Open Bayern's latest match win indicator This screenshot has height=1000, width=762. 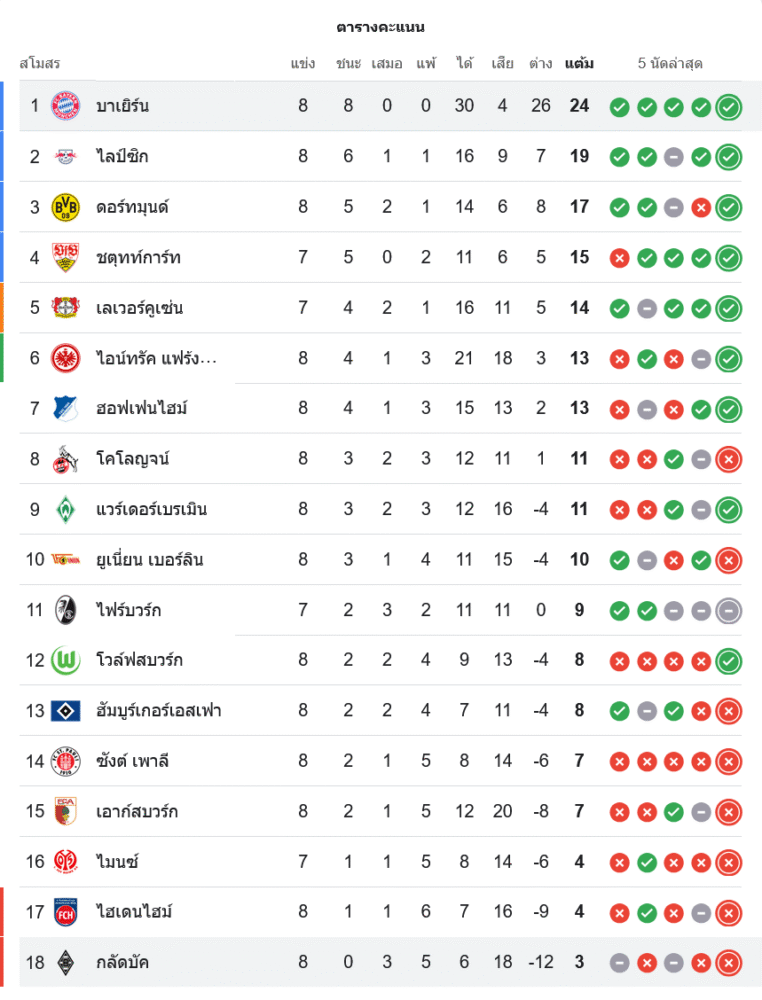tap(729, 106)
